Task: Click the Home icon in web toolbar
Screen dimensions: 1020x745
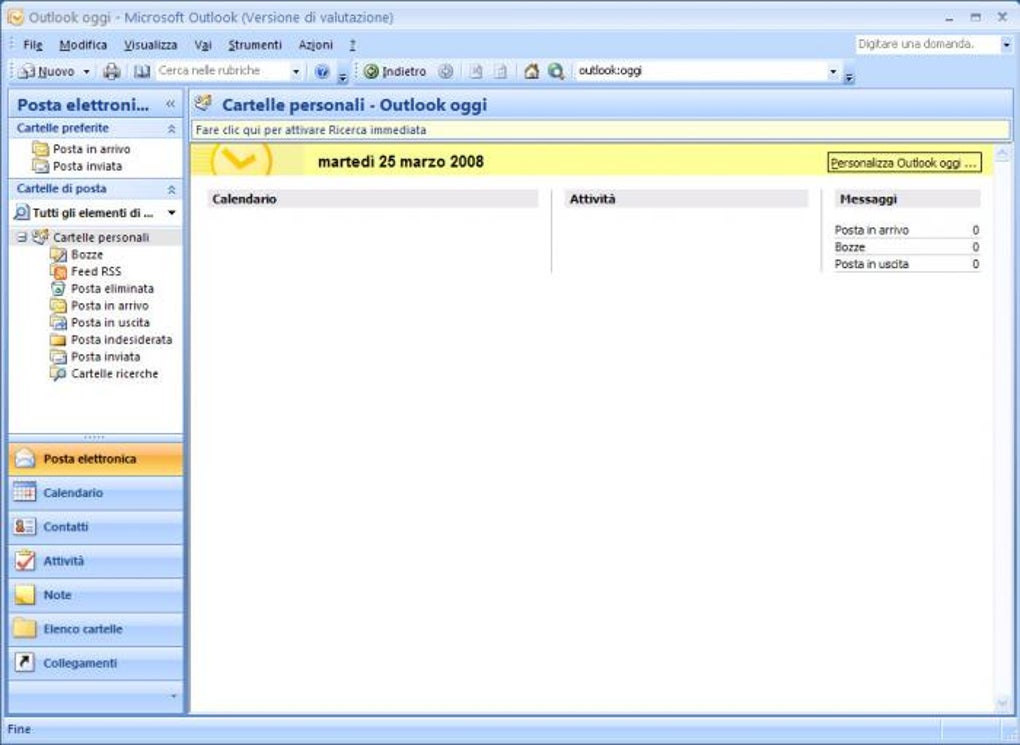Action: [x=531, y=72]
